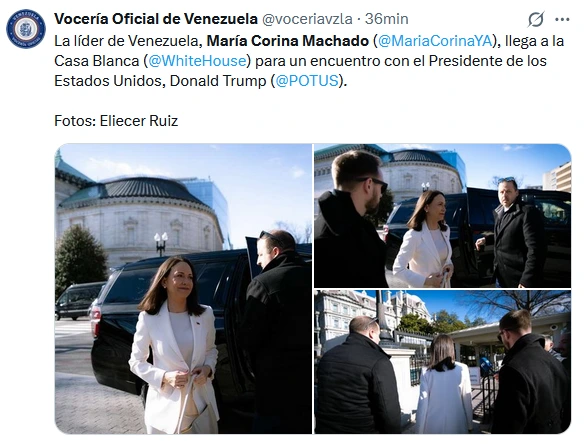Screen dimensions: 588x444
Task: Follow the @MariaCorinaYA mention link
Action: click(435, 41)
